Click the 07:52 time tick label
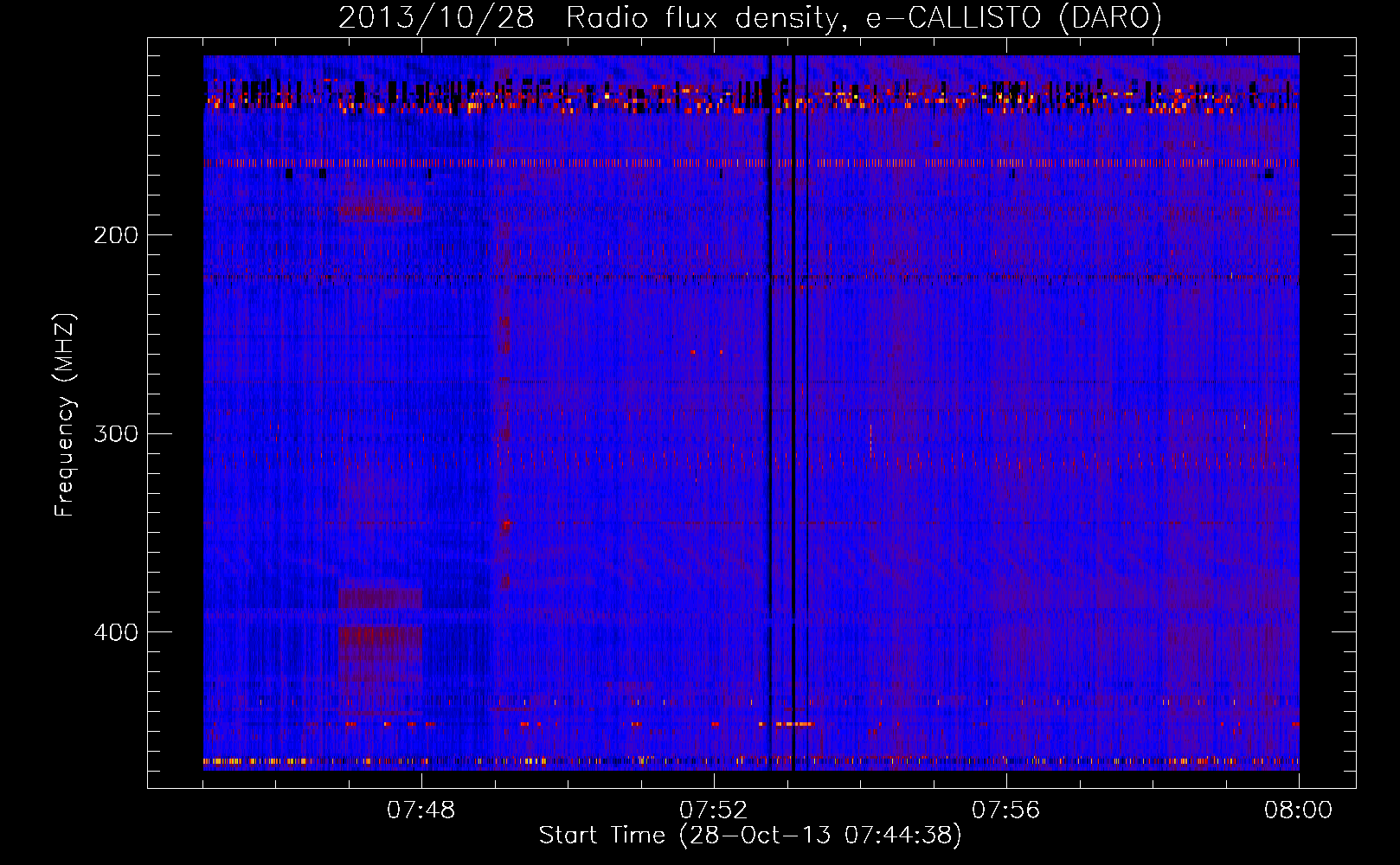This screenshot has width=1400, height=865. (714, 811)
